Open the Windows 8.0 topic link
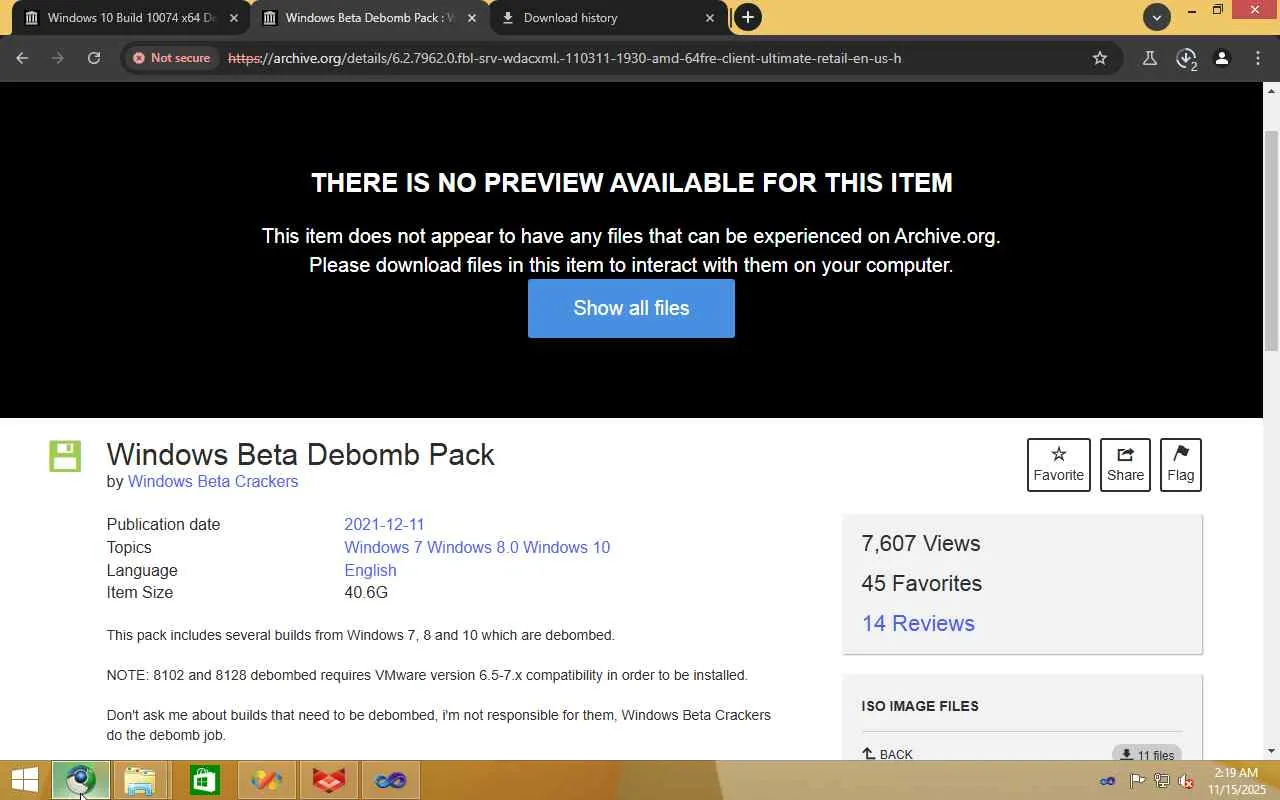 click(x=473, y=547)
